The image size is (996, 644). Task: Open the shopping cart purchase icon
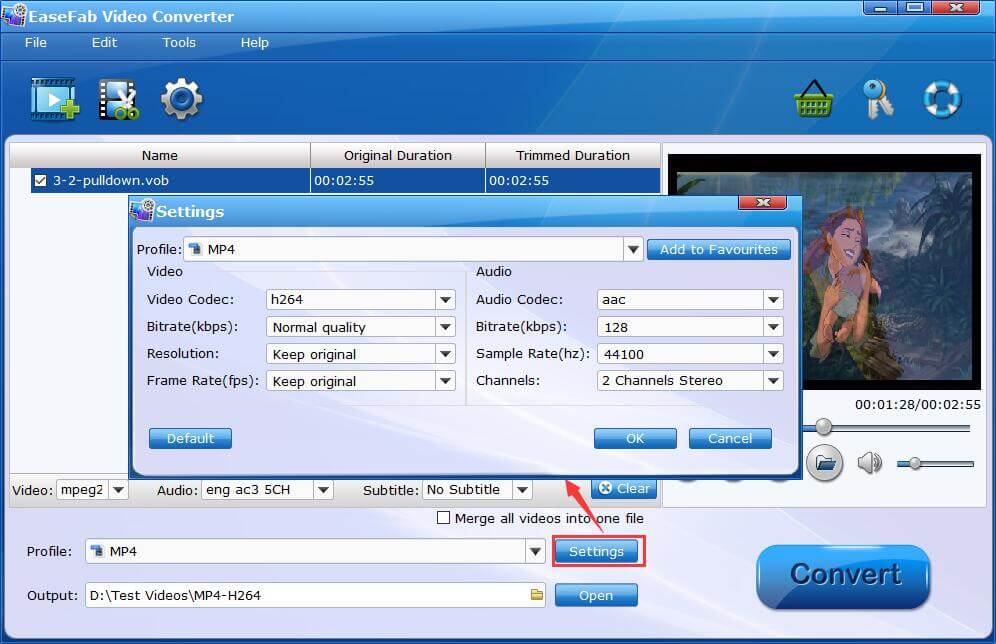pos(814,99)
